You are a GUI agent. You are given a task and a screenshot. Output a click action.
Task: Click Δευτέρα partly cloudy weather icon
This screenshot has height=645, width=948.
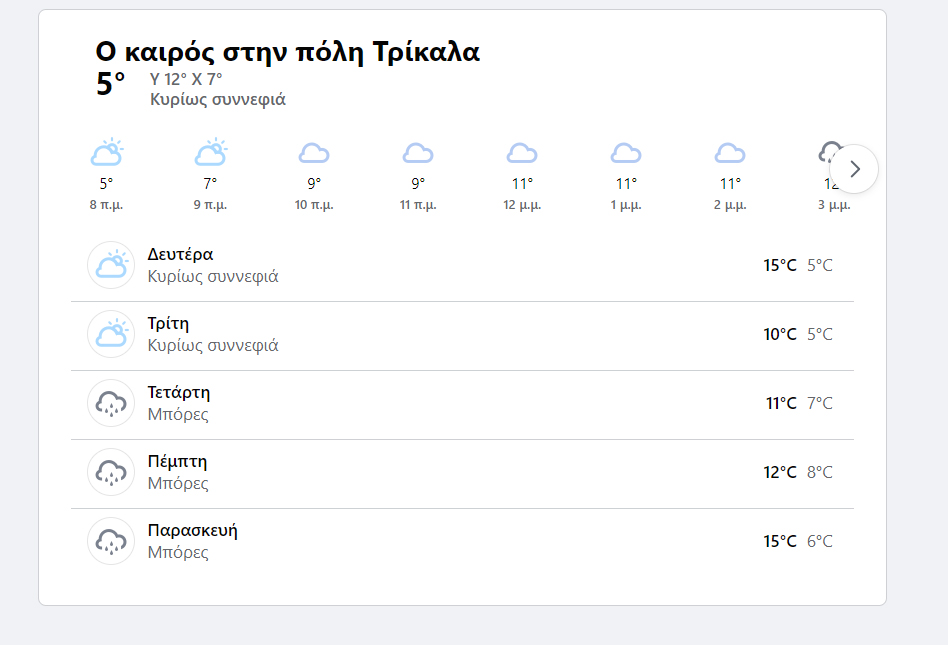tap(111, 266)
